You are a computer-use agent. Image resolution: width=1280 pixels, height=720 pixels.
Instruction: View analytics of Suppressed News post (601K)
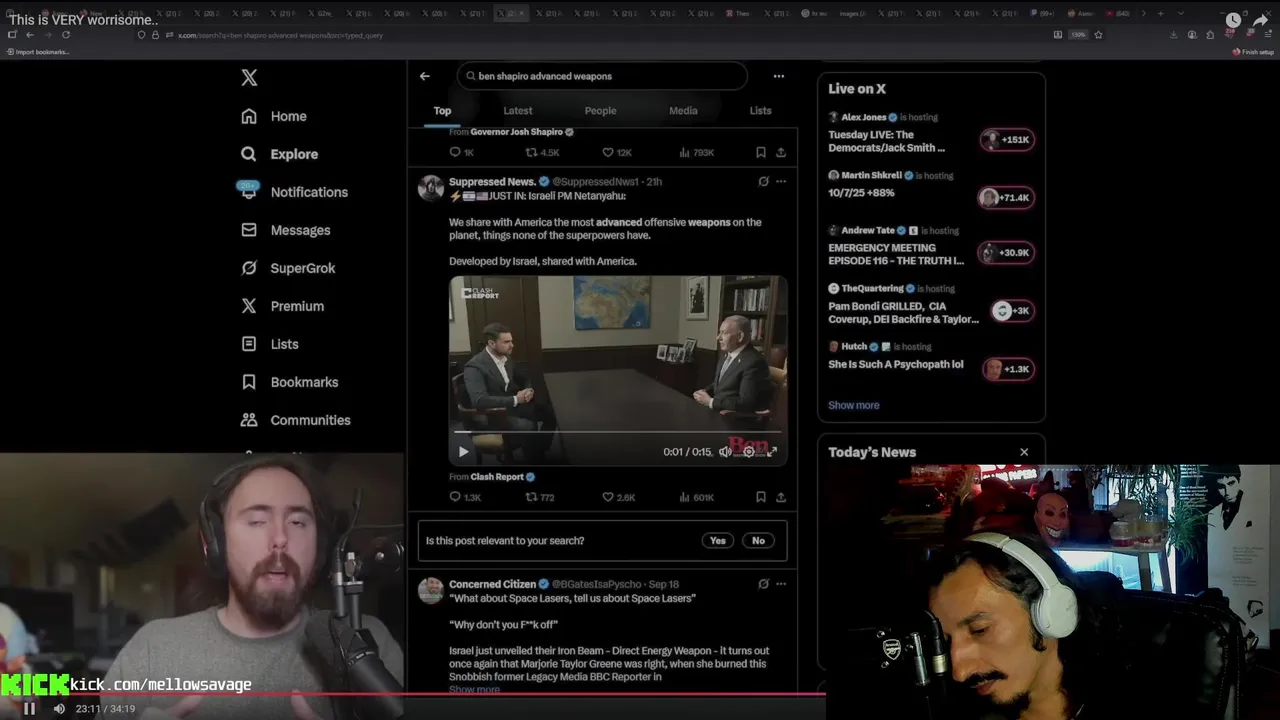pos(697,497)
